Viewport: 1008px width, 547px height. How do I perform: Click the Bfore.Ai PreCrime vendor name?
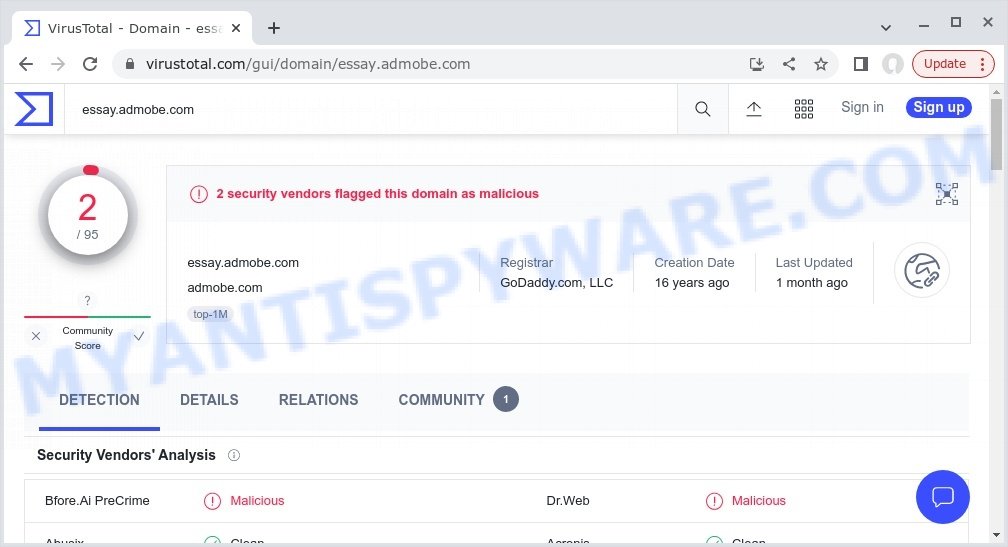(x=97, y=501)
